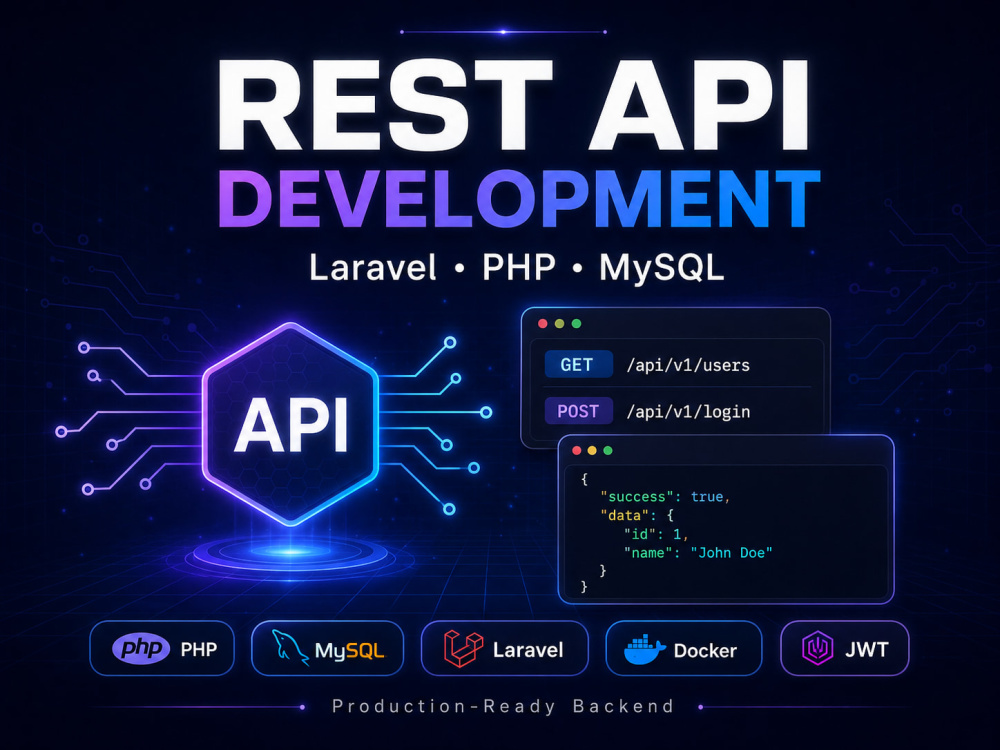Select the Docker badge label text

click(x=705, y=651)
